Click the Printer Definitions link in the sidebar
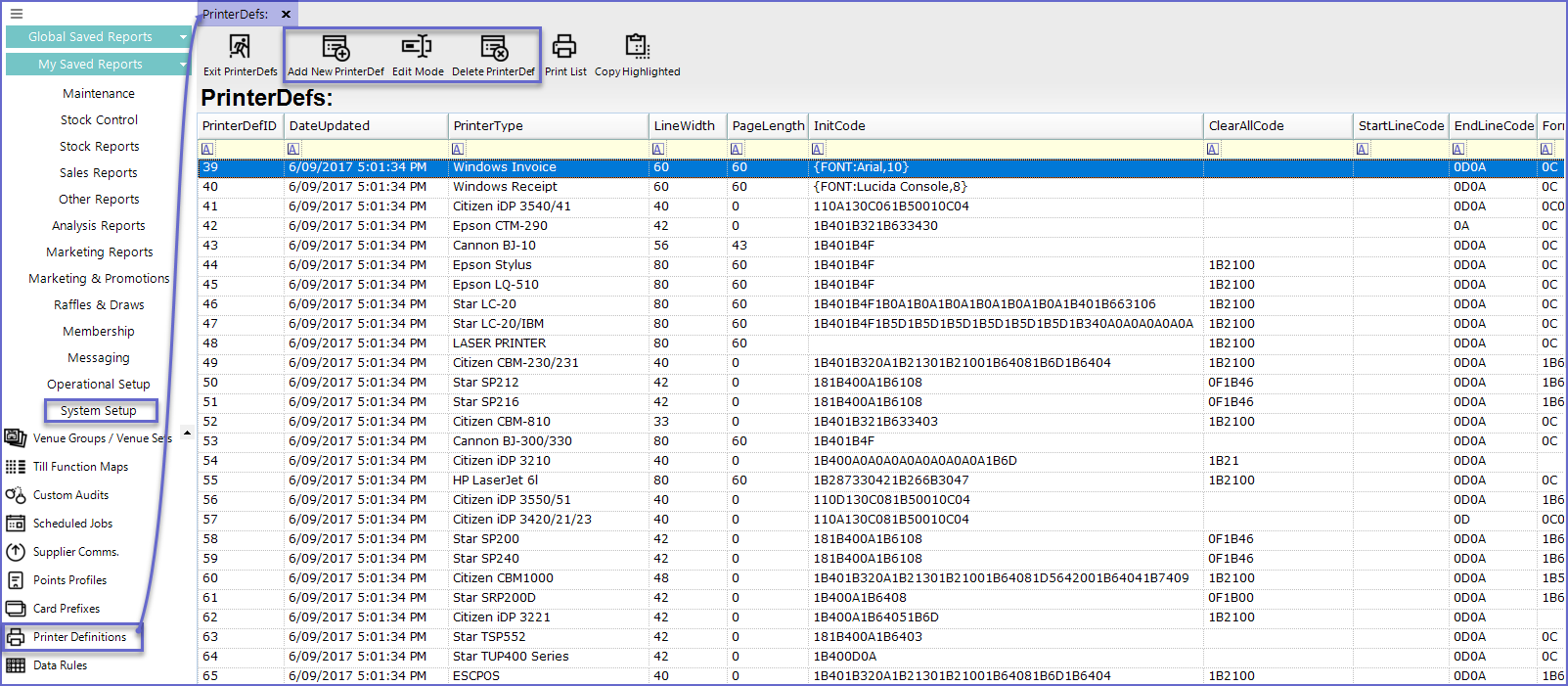This screenshot has width=1568, height=686. point(79,637)
